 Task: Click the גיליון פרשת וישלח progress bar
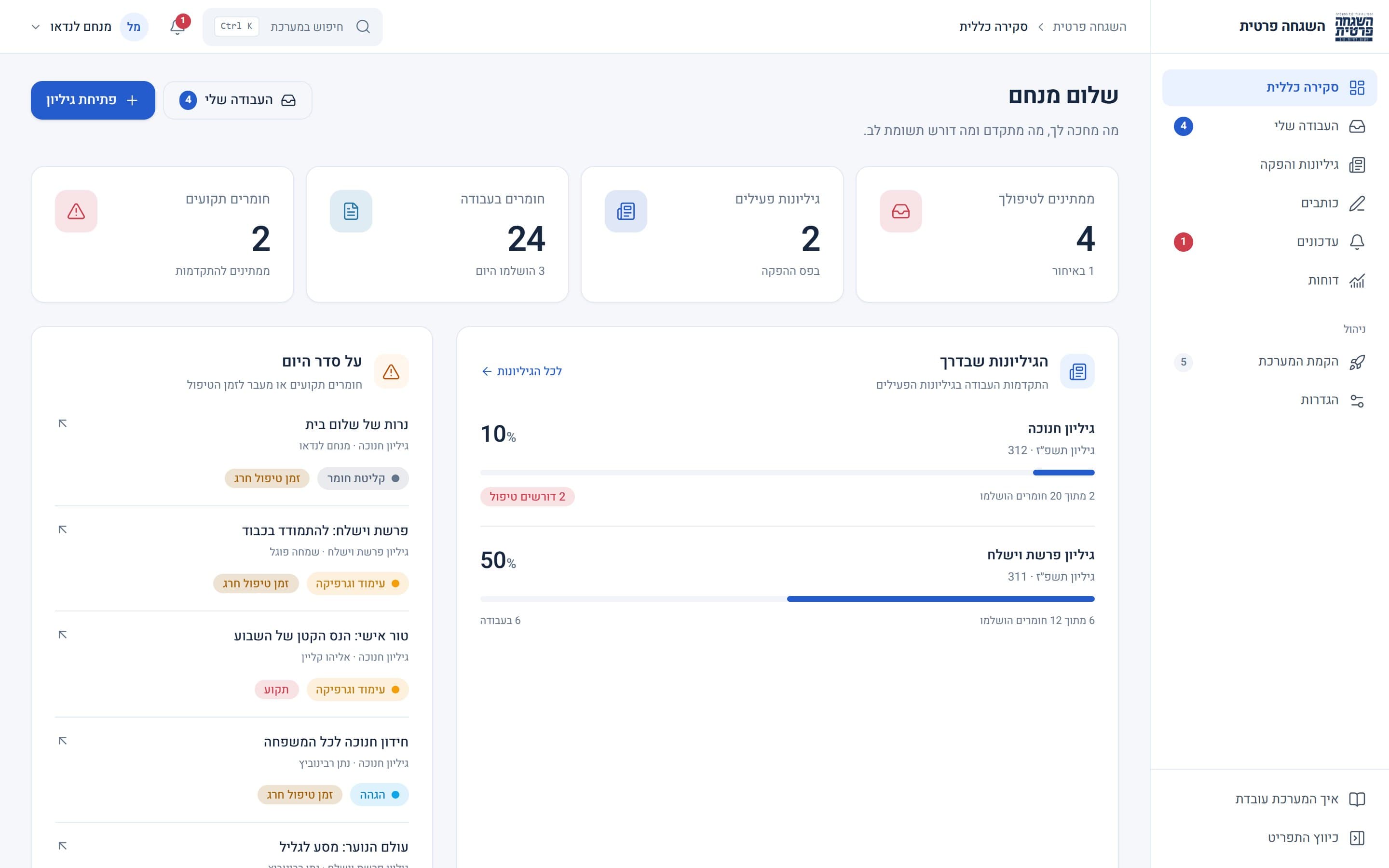pos(788,599)
